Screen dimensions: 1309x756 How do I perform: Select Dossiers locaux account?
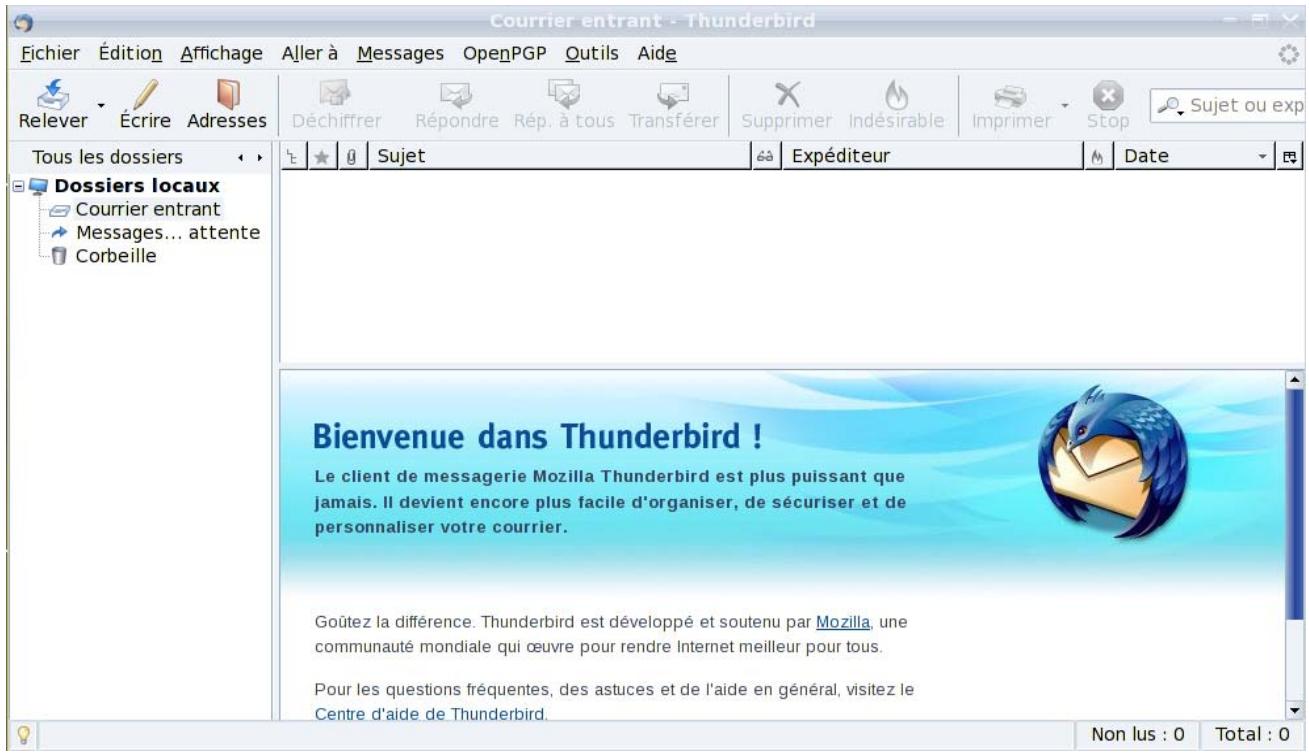pyautogui.click(x=136, y=186)
